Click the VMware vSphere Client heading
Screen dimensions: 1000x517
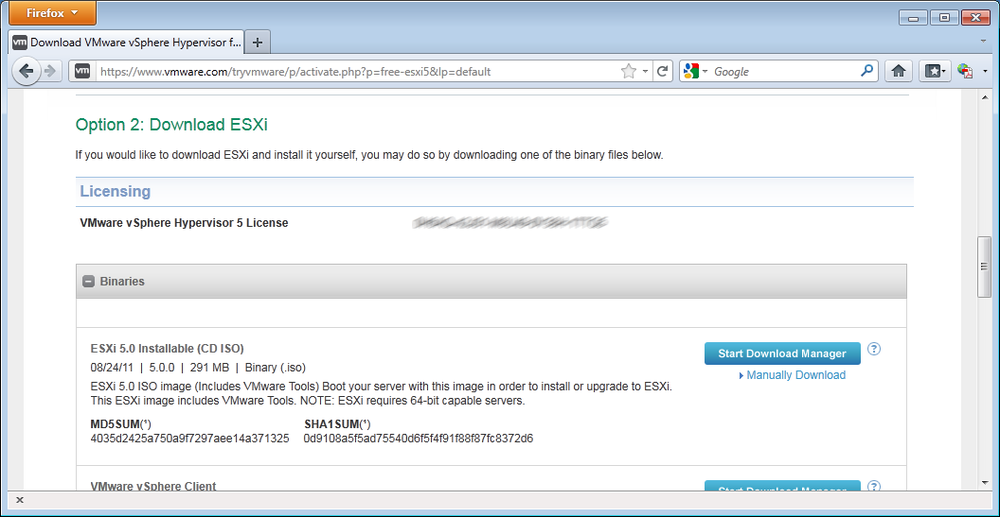(x=154, y=486)
